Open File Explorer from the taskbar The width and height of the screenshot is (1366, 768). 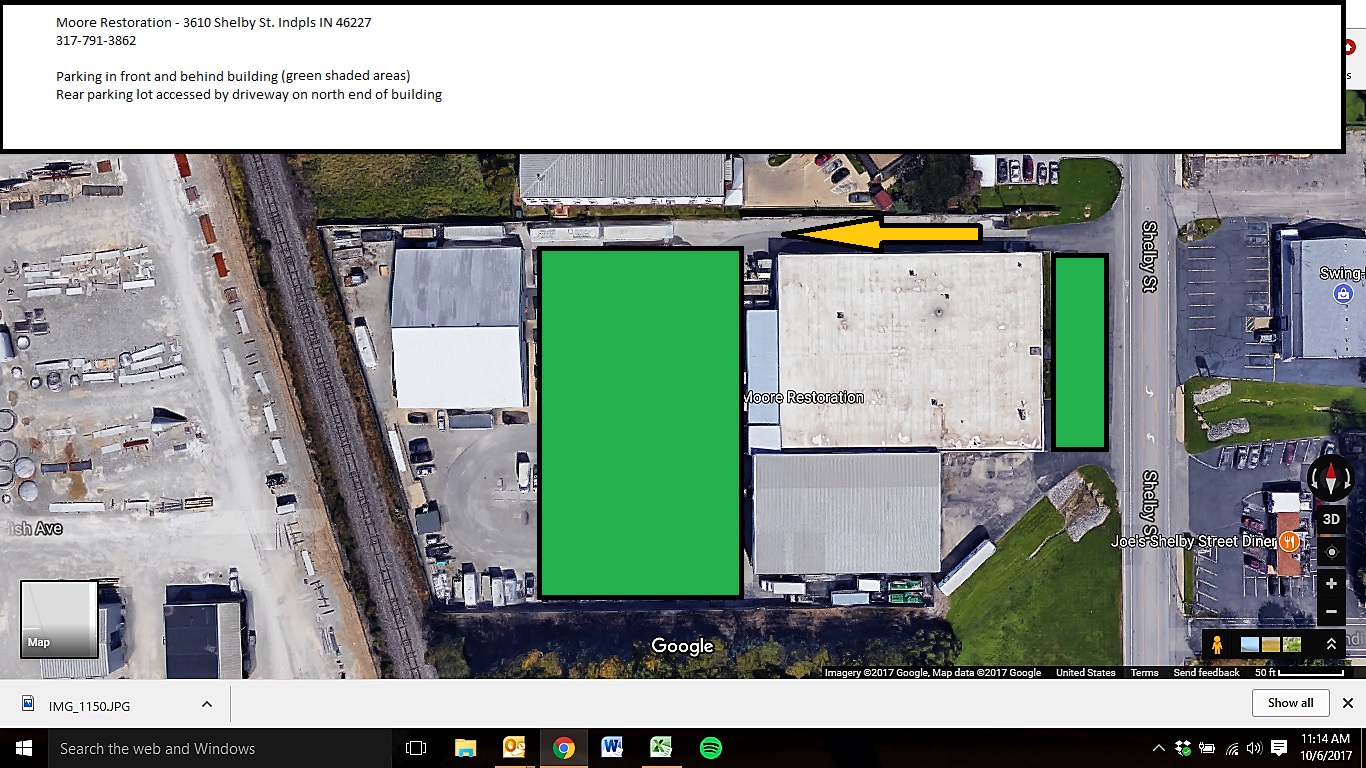(x=465, y=748)
